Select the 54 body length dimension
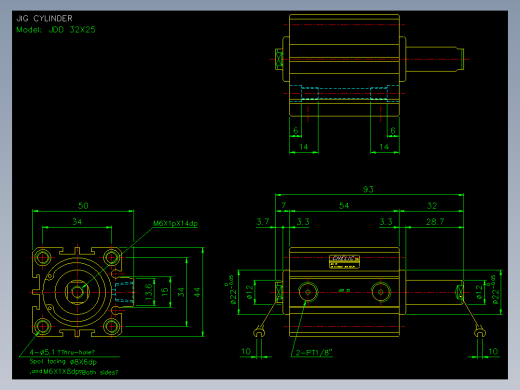Image resolution: width=520 pixels, height=390 pixels. click(x=344, y=206)
